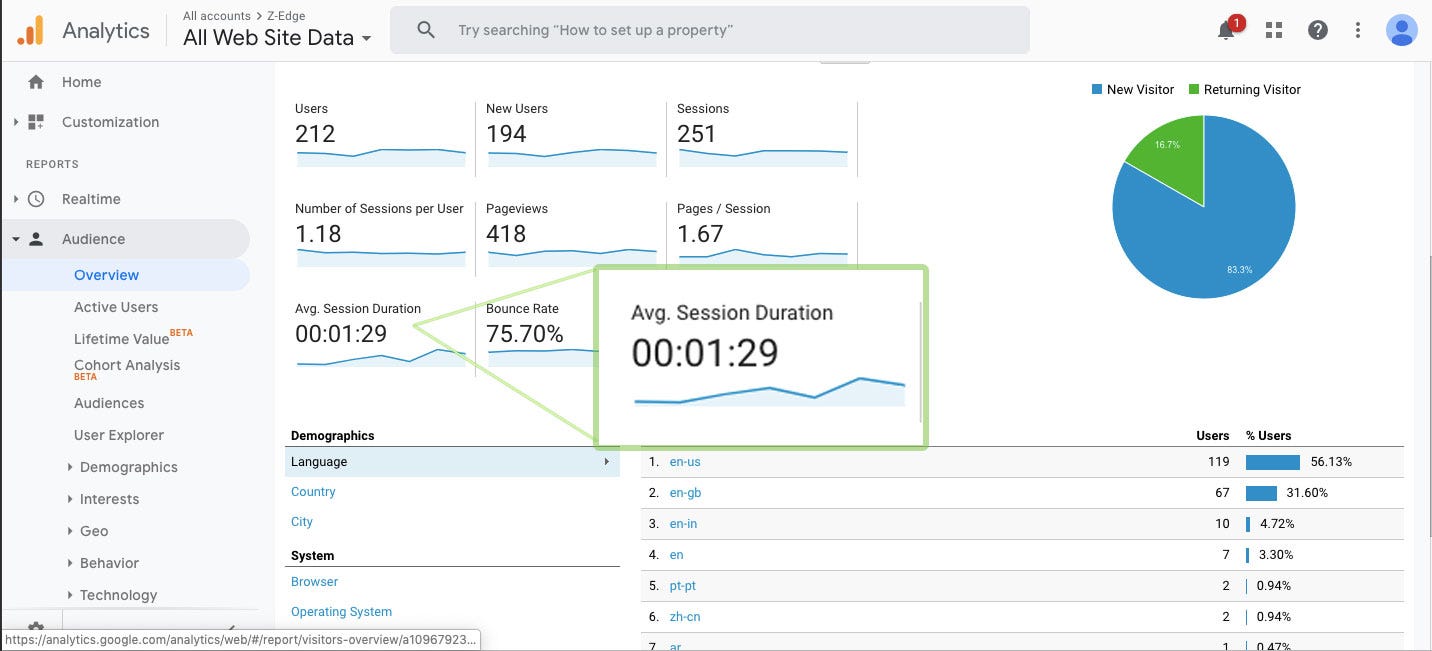Viewport: 1432px width, 651px height.
Task: Click the Home house icon
Action: (x=36, y=82)
